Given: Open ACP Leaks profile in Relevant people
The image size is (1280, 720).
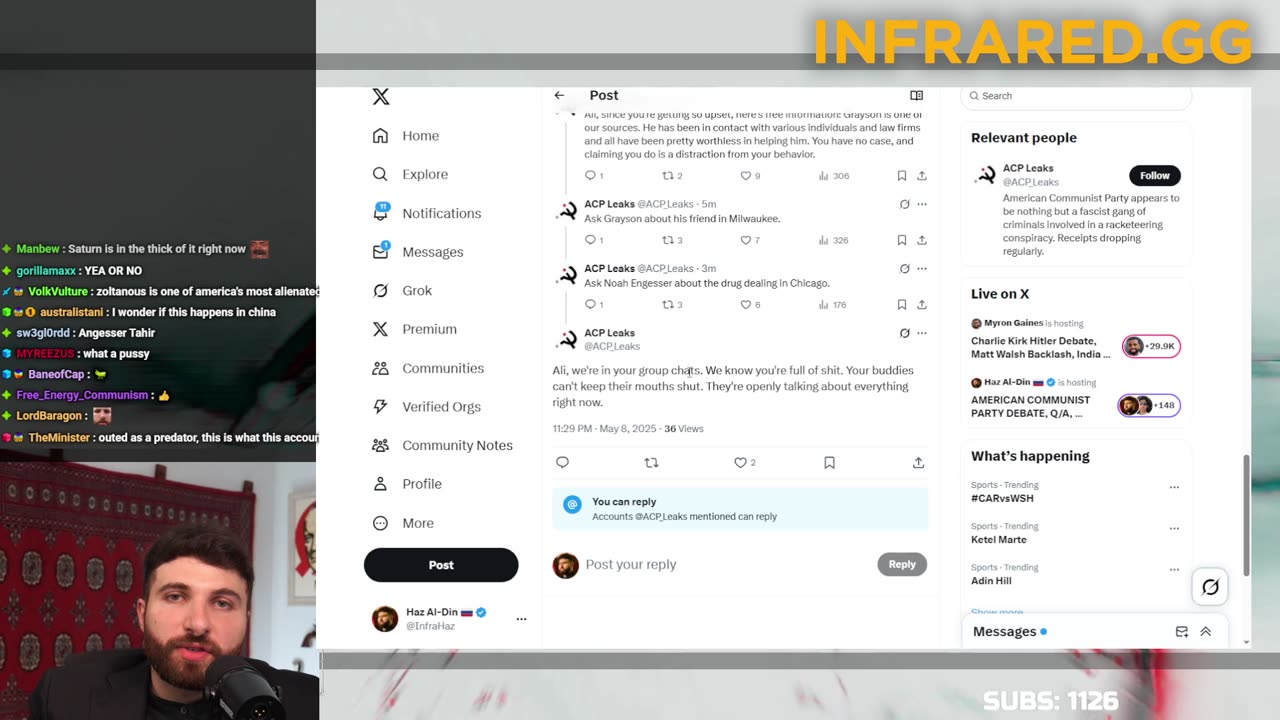Looking at the screenshot, I should pyautogui.click(x=1028, y=168).
